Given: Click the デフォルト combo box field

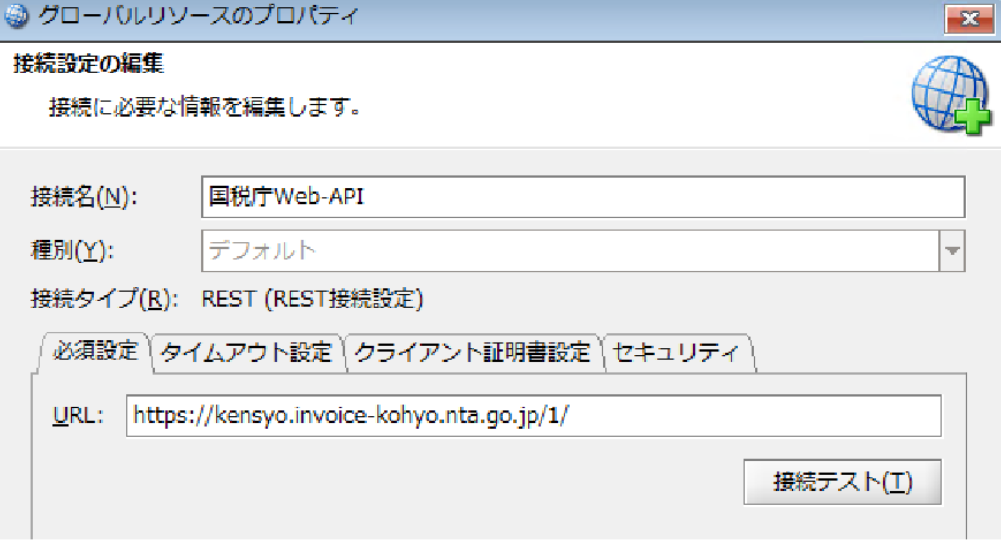Looking at the screenshot, I should coord(570,251).
